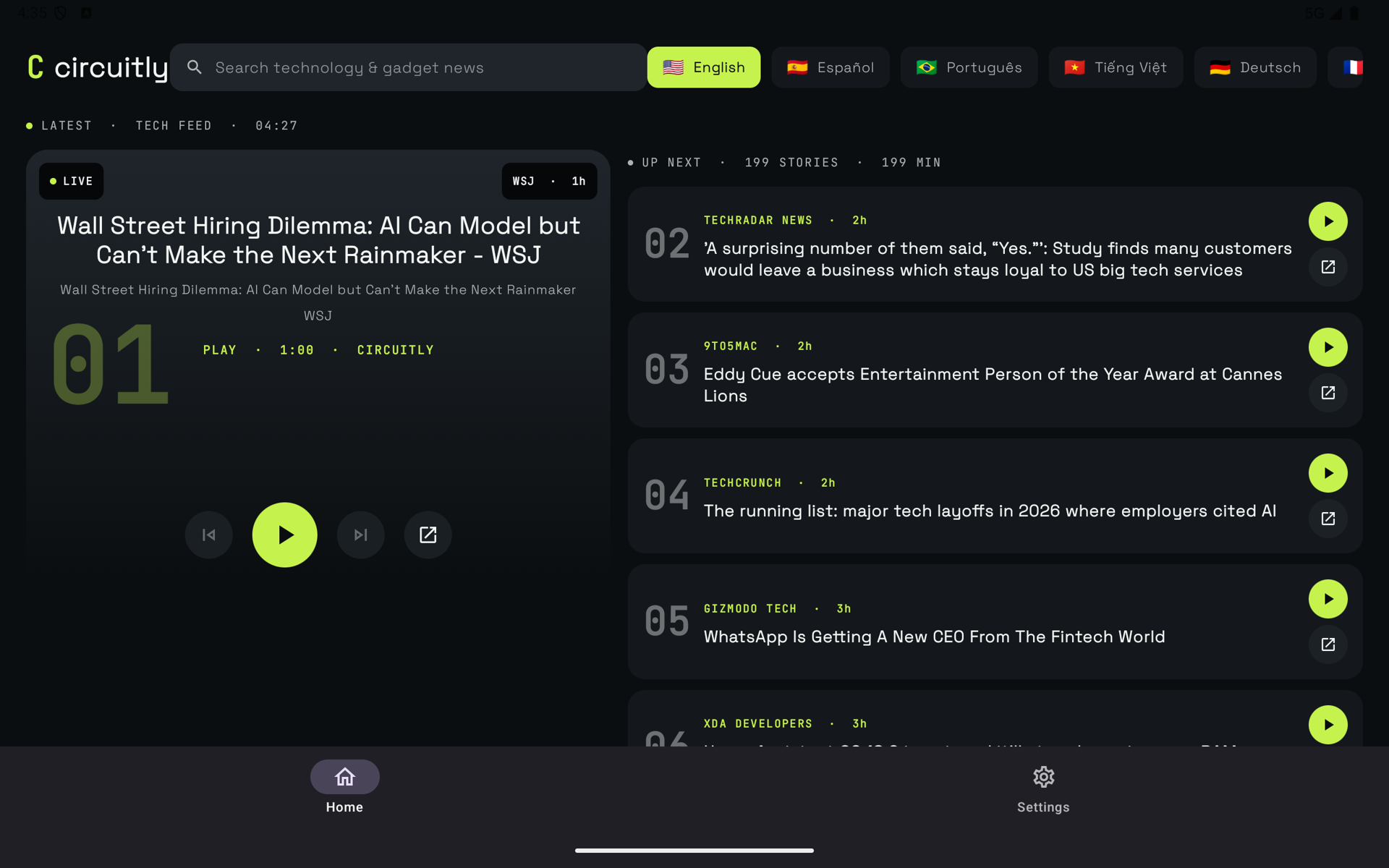The image size is (1389, 868).
Task: Play story 03 from 9to5Mac
Action: pos(1328,347)
